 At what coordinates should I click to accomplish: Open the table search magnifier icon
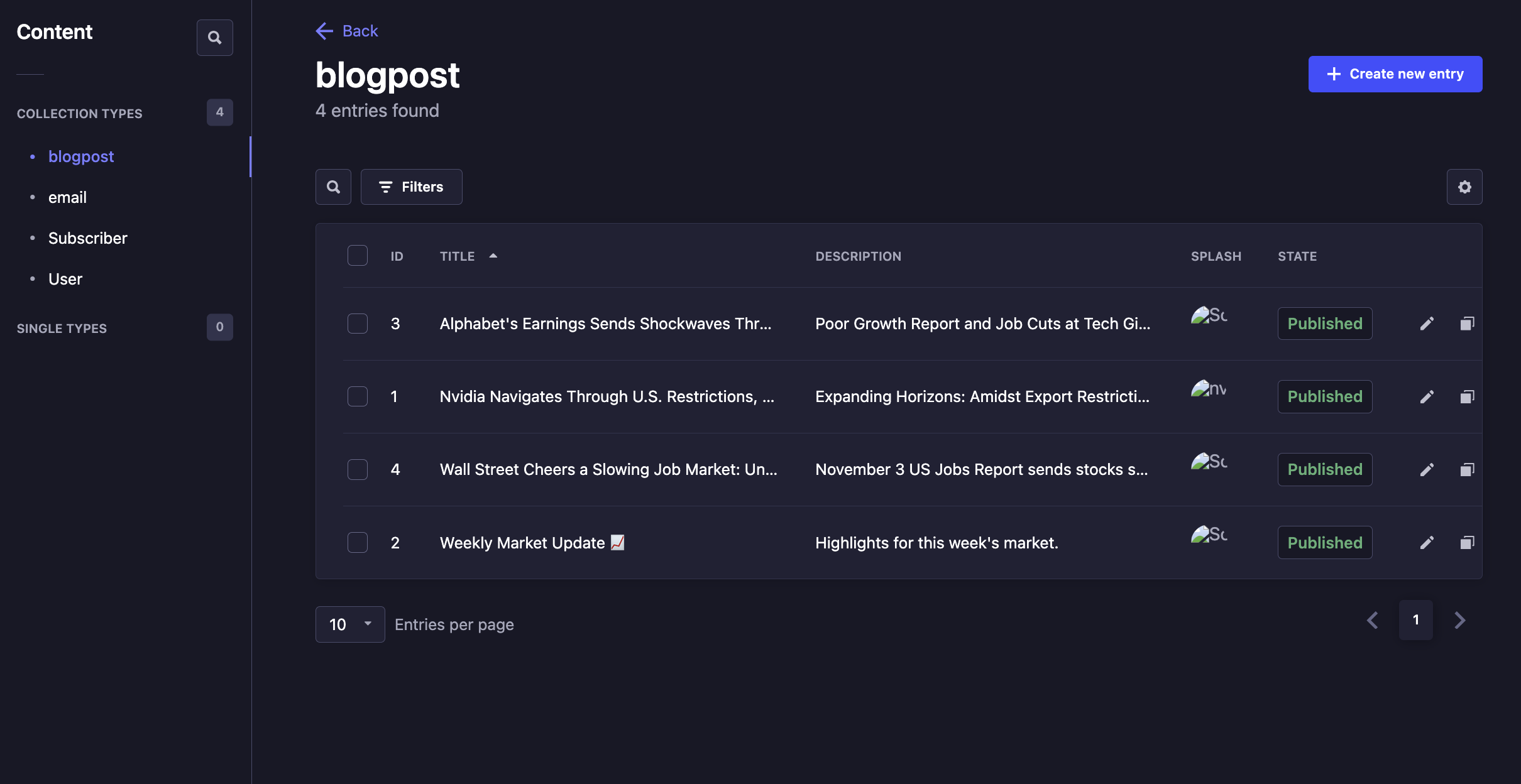coord(333,187)
